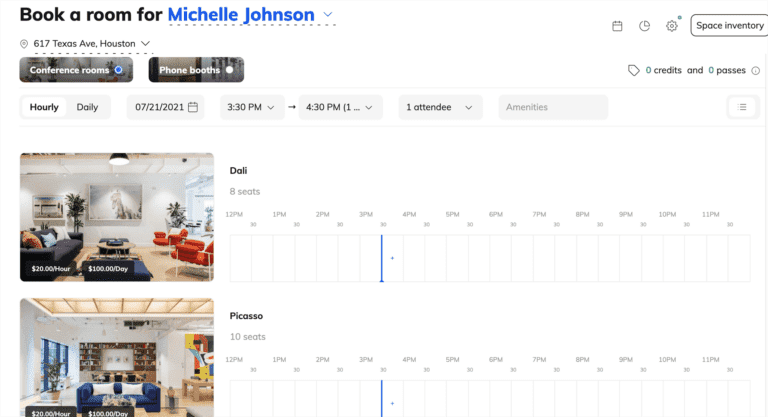Click the 10 seats label
The width and height of the screenshot is (768, 417).
tap(247, 337)
